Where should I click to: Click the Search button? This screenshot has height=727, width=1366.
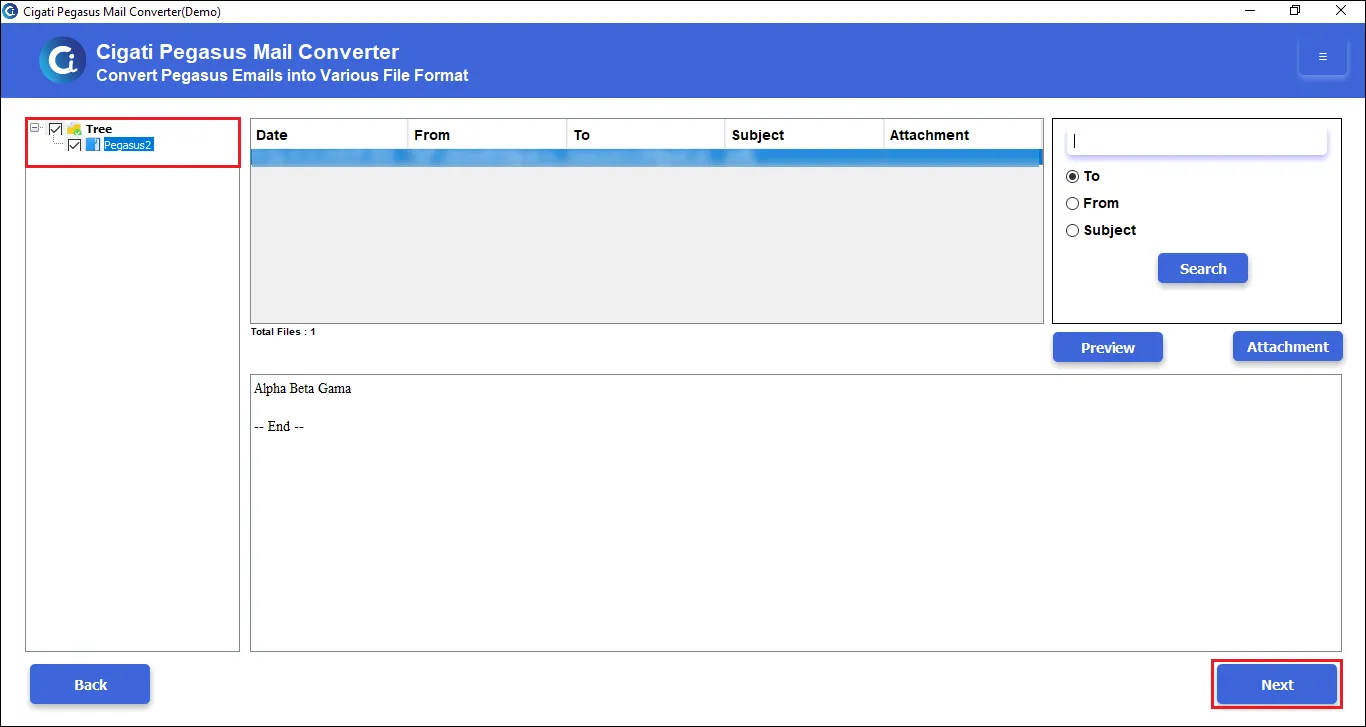pyautogui.click(x=1203, y=268)
